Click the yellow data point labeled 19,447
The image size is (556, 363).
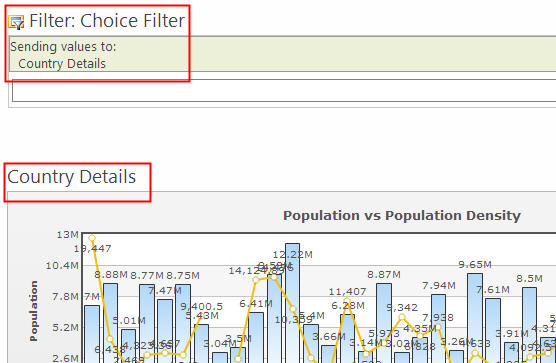coord(92,238)
